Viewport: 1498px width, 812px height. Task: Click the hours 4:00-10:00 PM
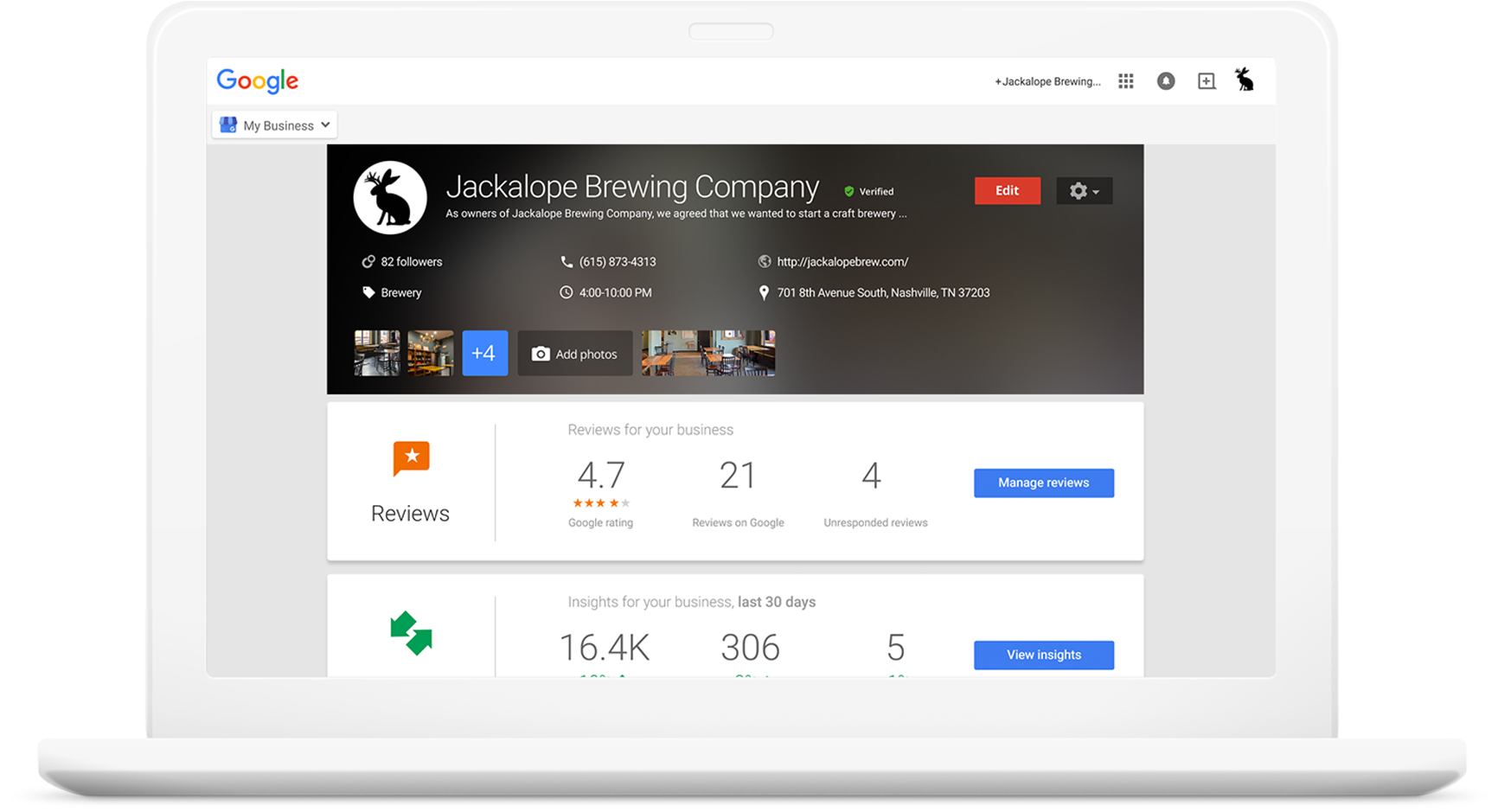615,293
